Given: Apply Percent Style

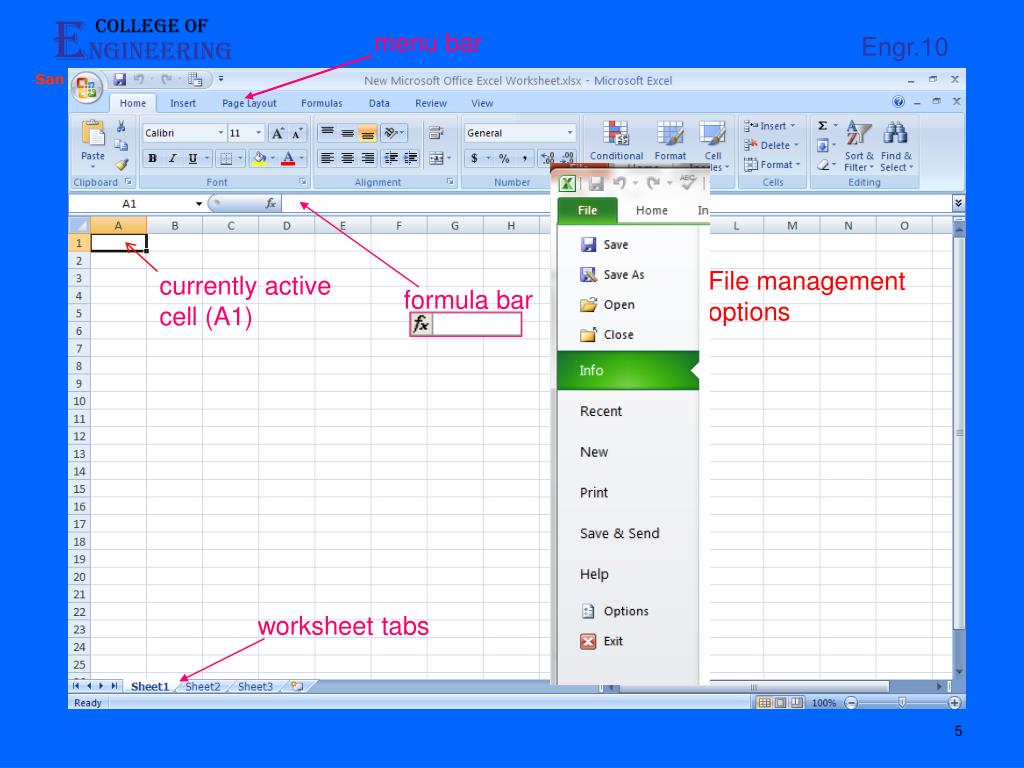Looking at the screenshot, I should click(504, 158).
